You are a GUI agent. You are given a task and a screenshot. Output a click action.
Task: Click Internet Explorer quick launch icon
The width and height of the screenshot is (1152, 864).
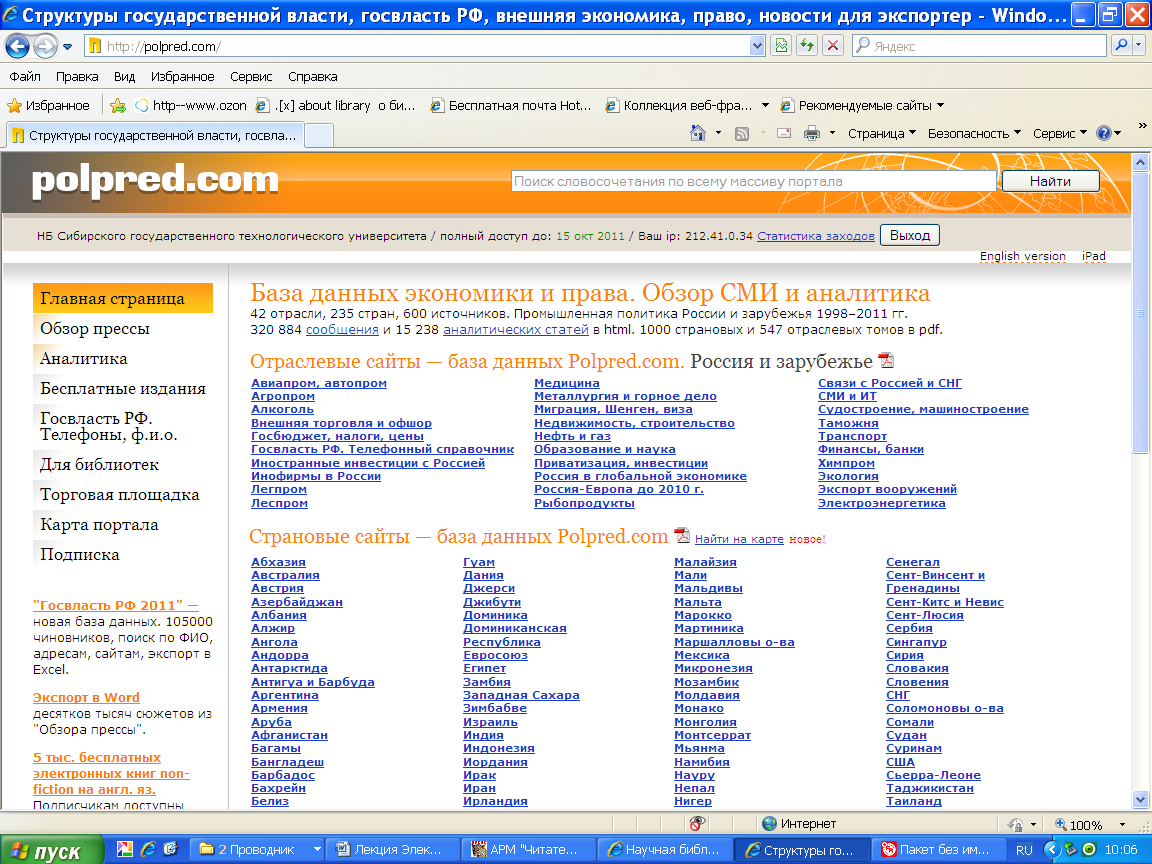(148, 849)
